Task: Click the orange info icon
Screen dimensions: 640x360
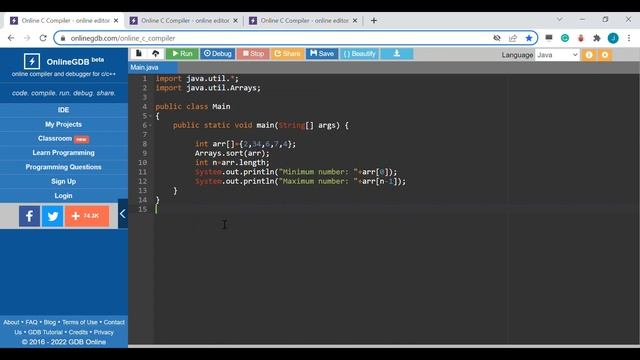Action: (x=589, y=55)
